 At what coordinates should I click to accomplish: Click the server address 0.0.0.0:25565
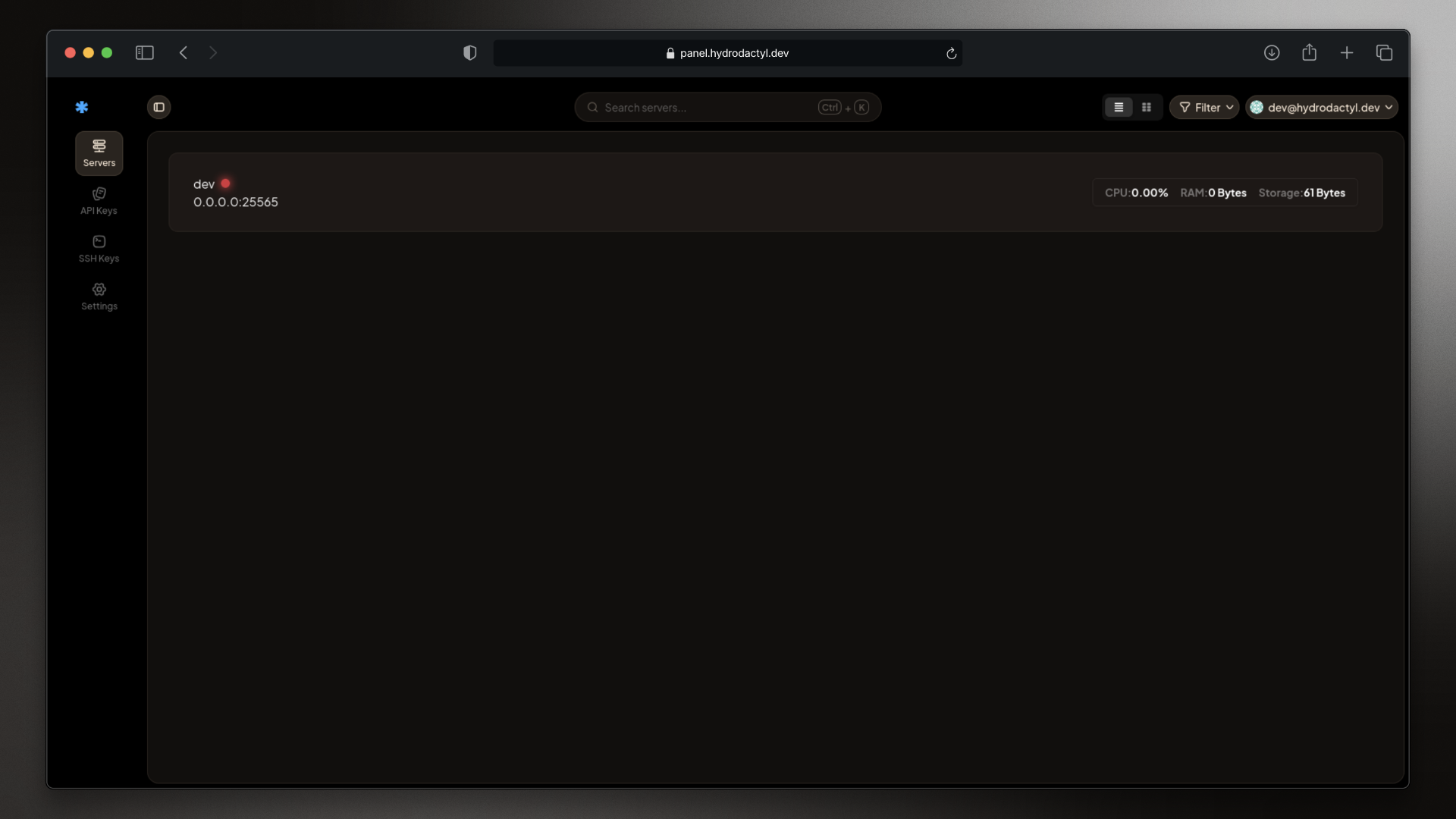click(x=236, y=202)
